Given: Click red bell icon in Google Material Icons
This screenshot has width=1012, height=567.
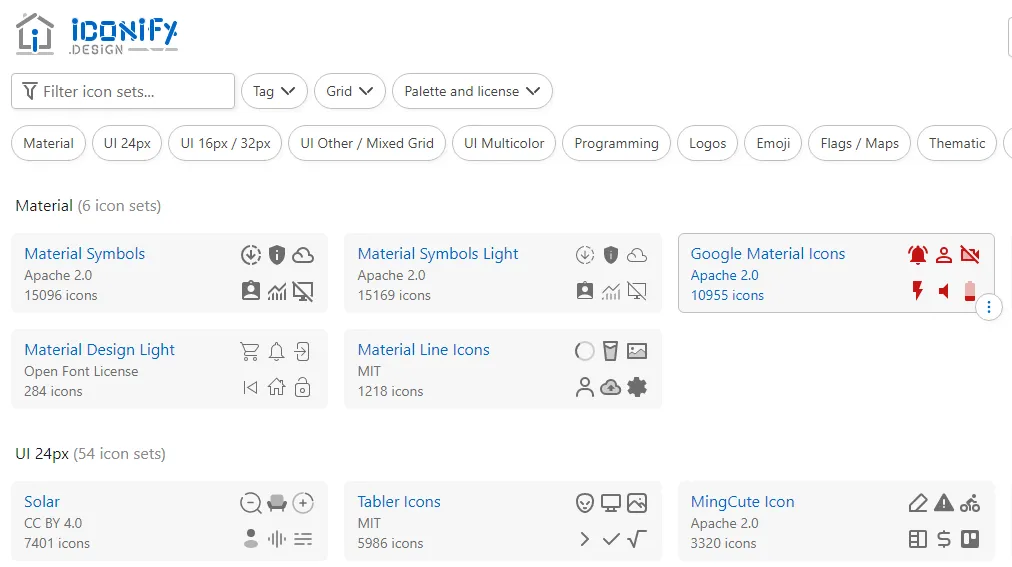Looking at the screenshot, I should pos(917,255).
